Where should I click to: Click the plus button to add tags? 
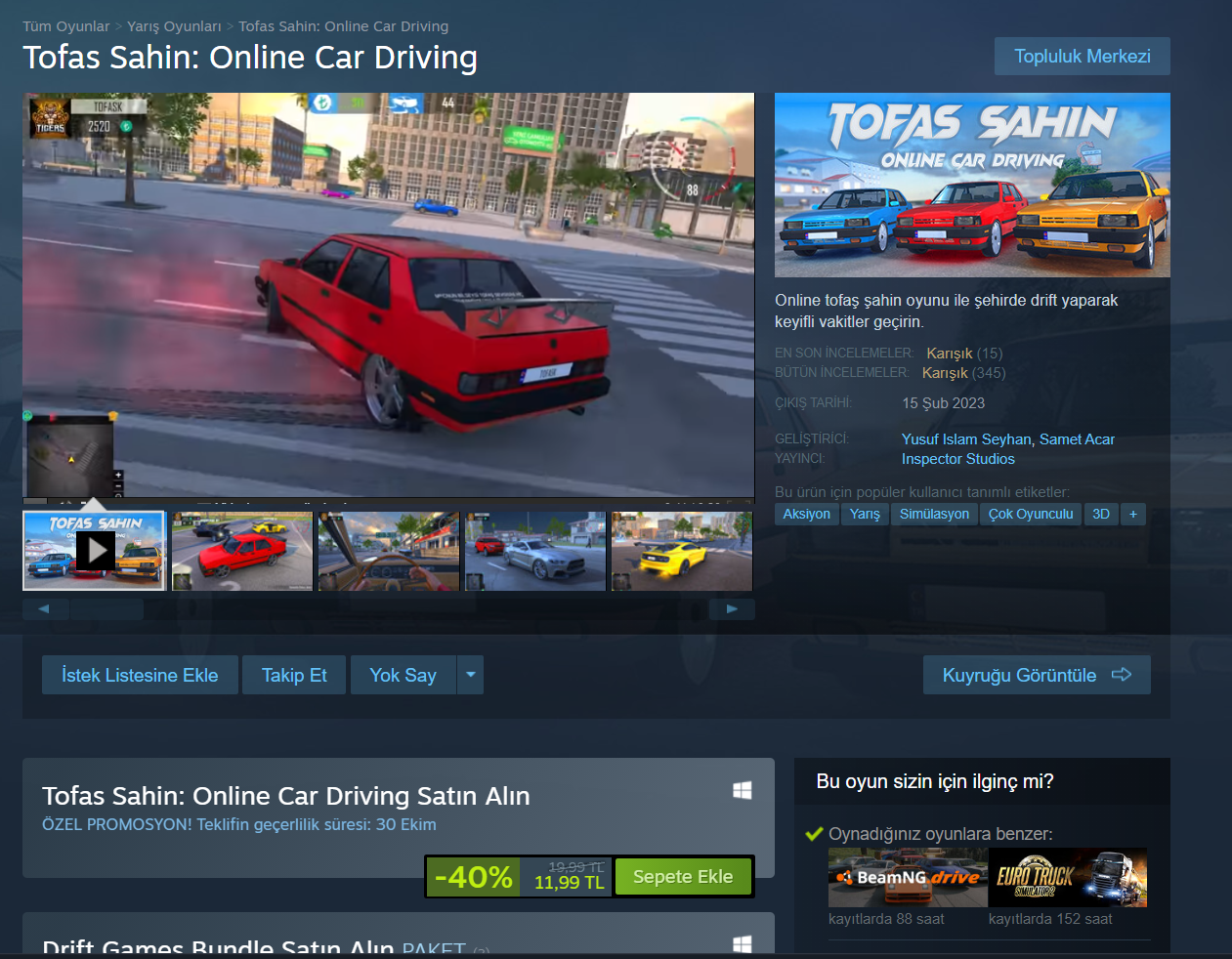click(1133, 515)
